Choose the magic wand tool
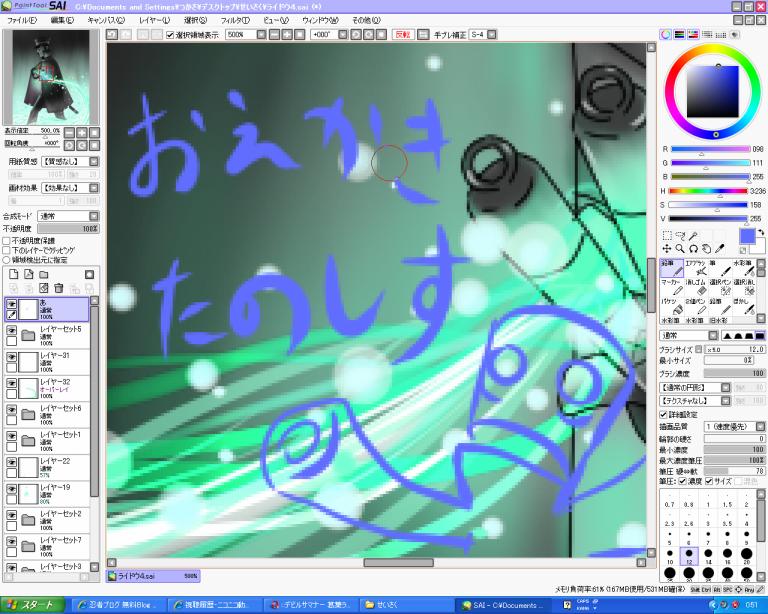This screenshot has width=768, height=614. [693, 236]
